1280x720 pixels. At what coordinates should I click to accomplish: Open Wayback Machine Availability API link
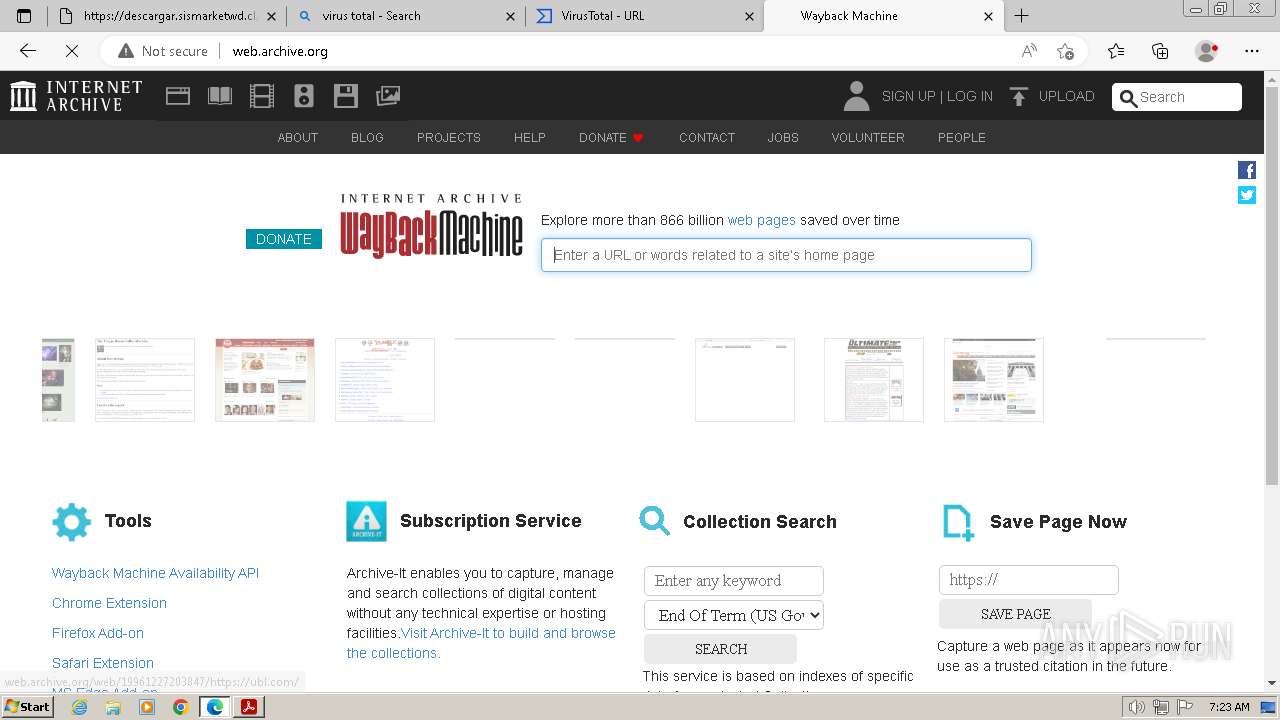(155, 573)
